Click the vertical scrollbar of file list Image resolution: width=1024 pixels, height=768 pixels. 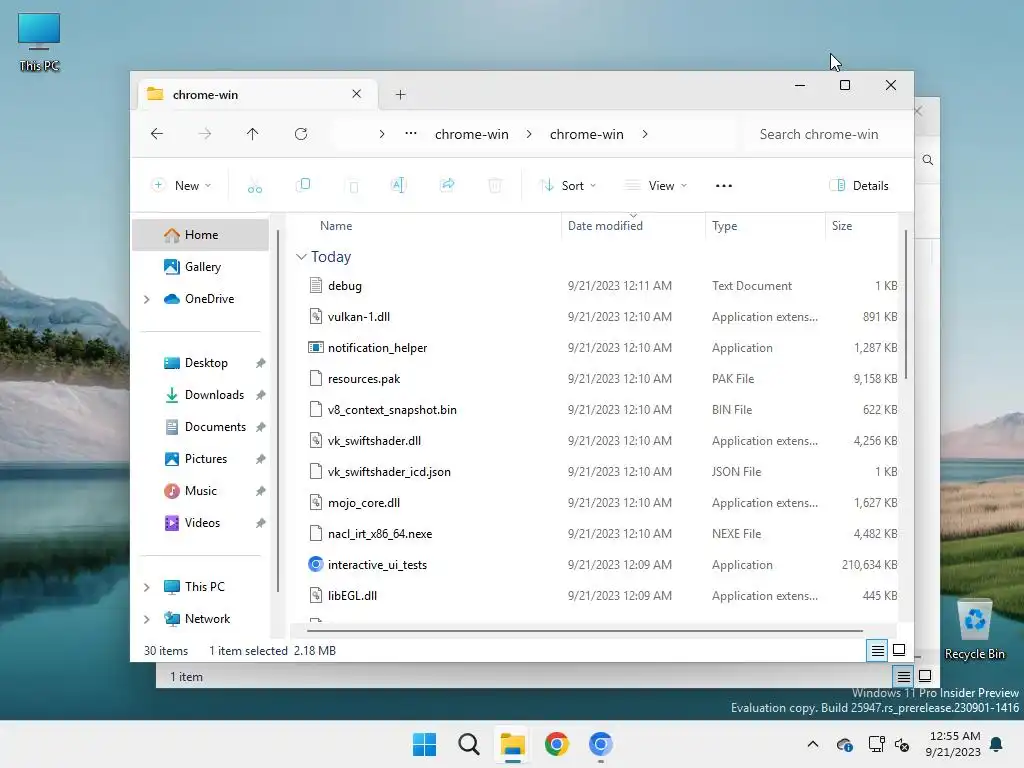[906, 304]
